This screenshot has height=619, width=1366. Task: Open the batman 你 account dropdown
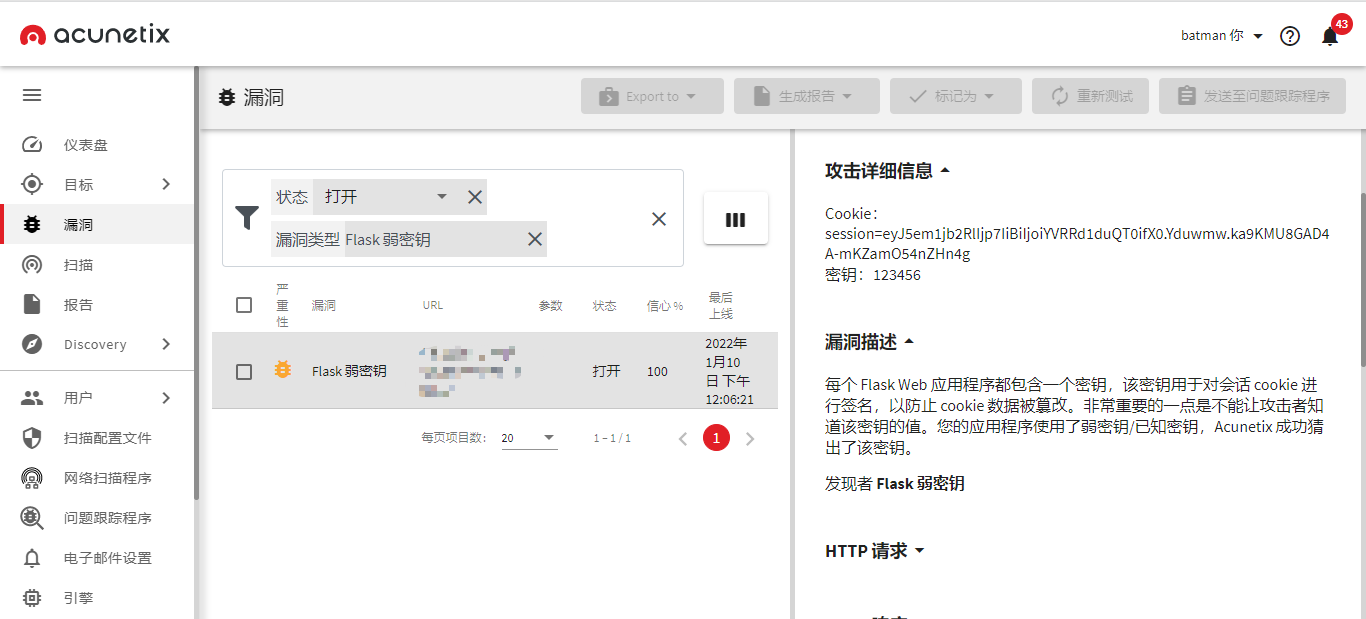(1222, 36)
